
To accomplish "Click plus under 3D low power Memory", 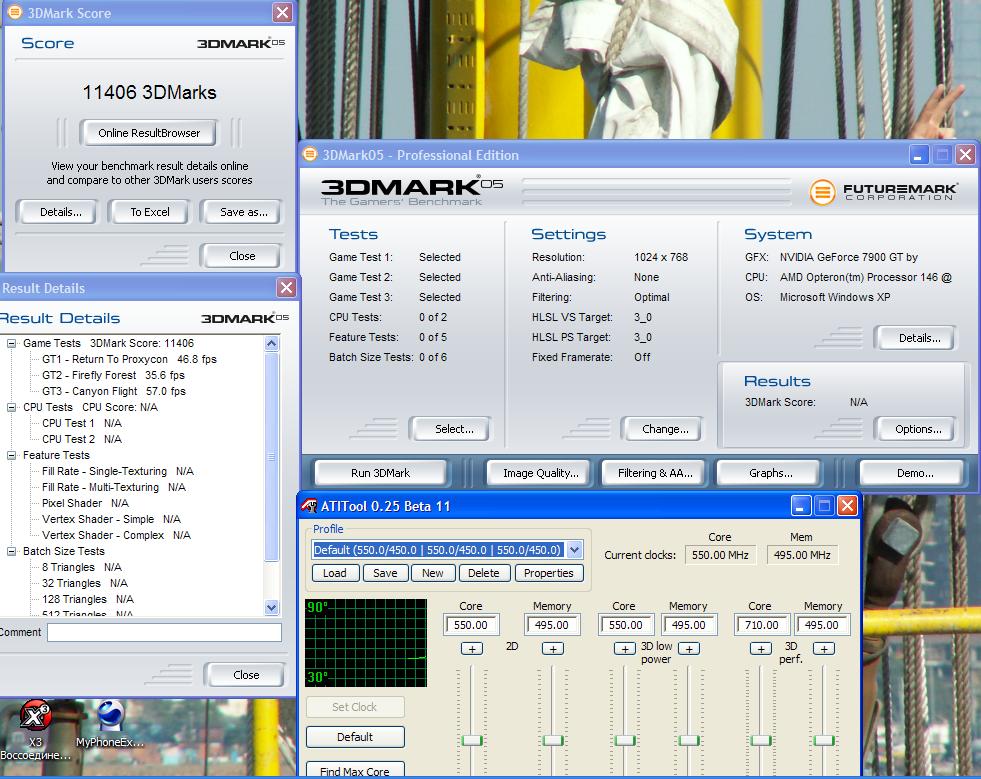I will (x=689, y=649).
